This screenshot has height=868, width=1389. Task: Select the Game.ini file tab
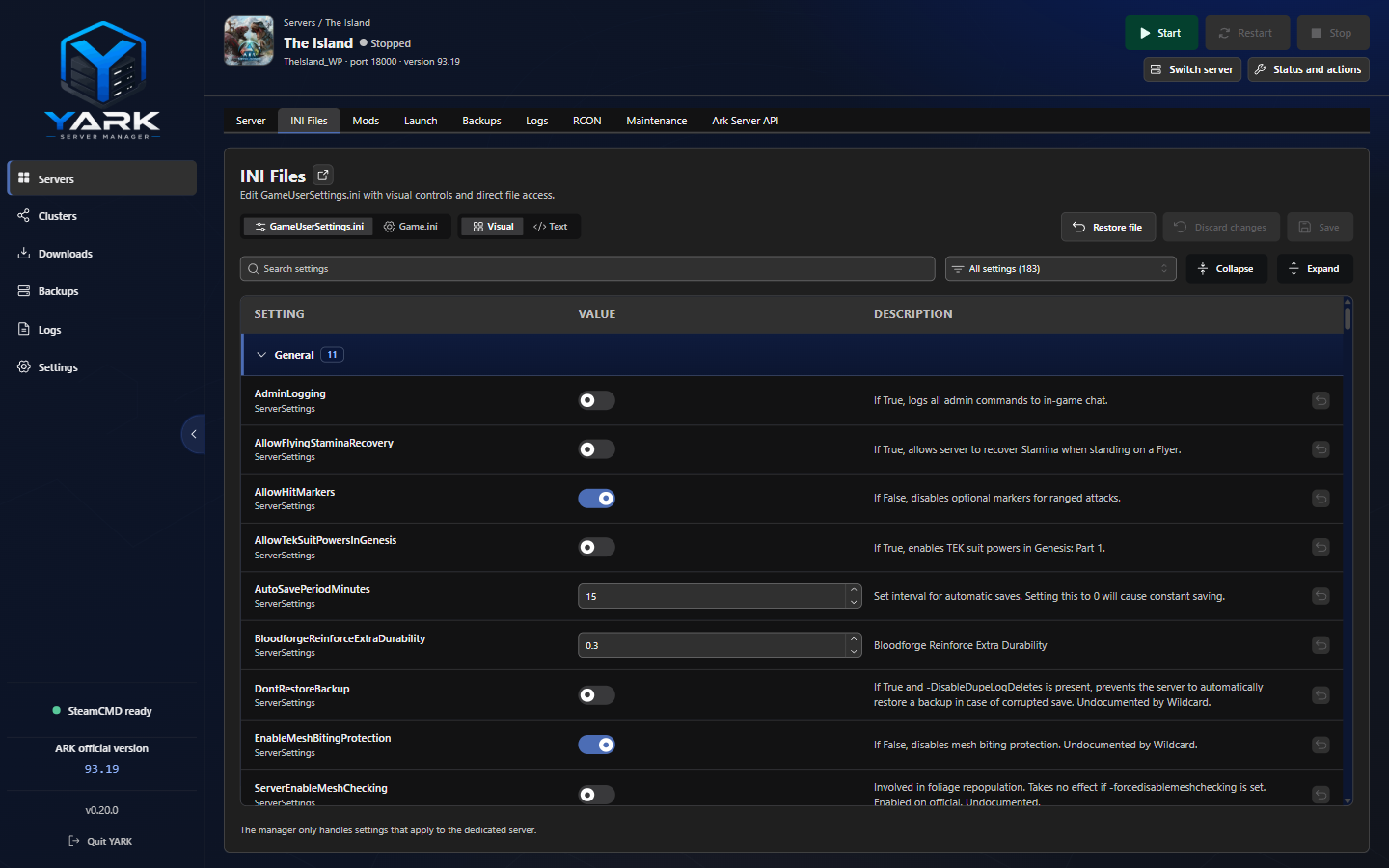coord(411,227)
